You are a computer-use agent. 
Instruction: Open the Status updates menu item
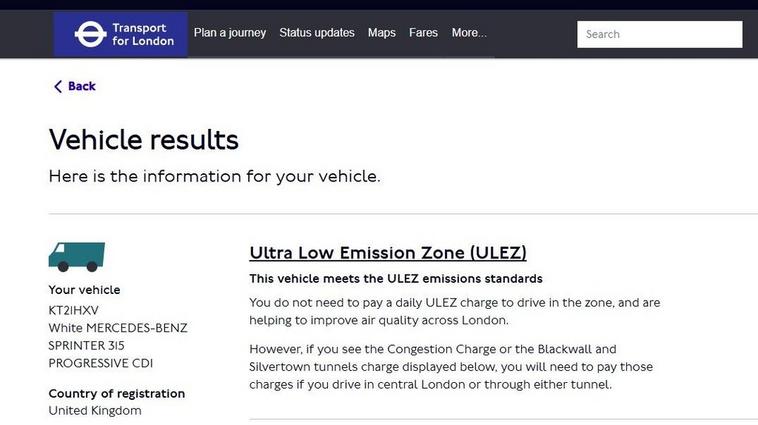[x=317, y=33]
